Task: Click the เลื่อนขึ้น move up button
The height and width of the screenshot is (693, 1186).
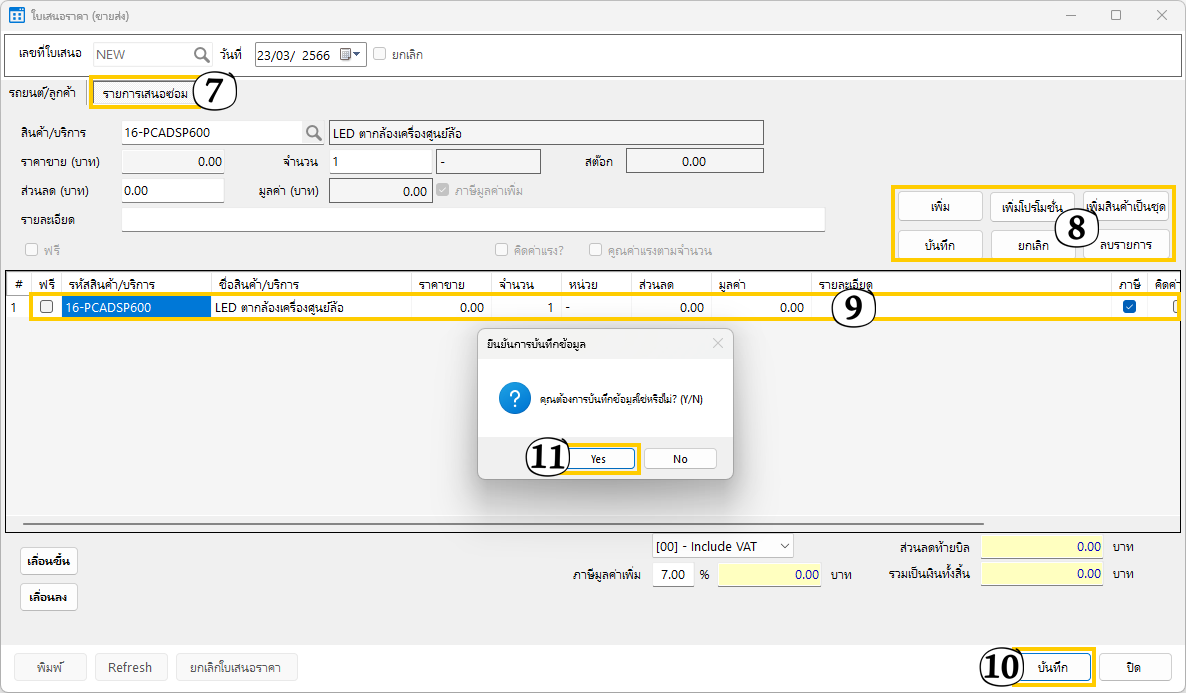Action: [x=49, y=561]
